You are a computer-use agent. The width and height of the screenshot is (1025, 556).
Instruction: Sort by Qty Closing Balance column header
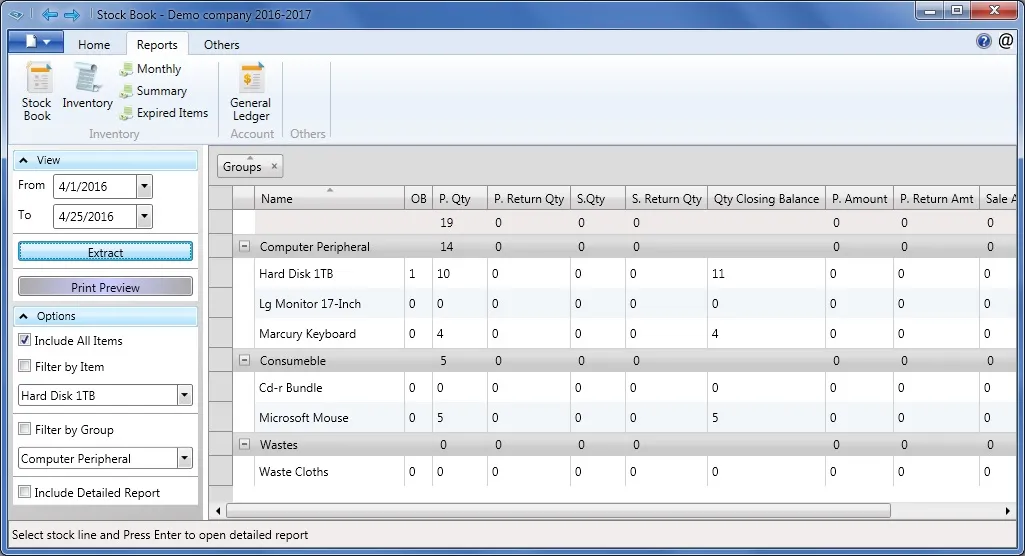point(766,199)
